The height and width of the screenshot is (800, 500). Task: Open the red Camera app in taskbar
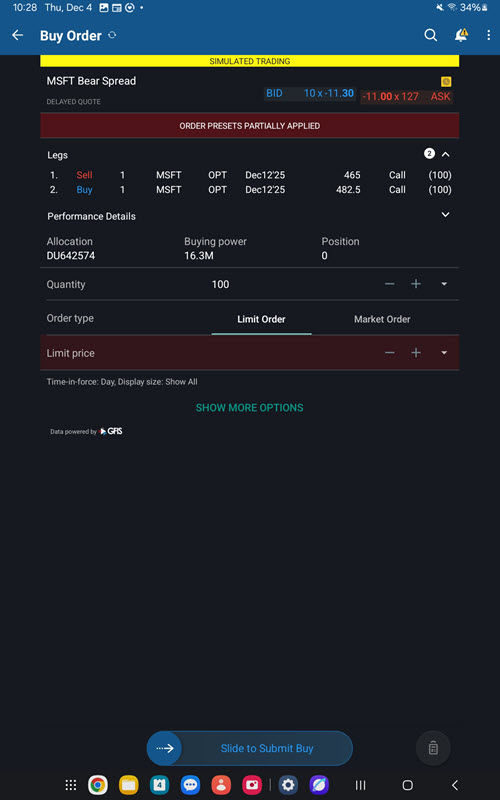click(253, 785)
